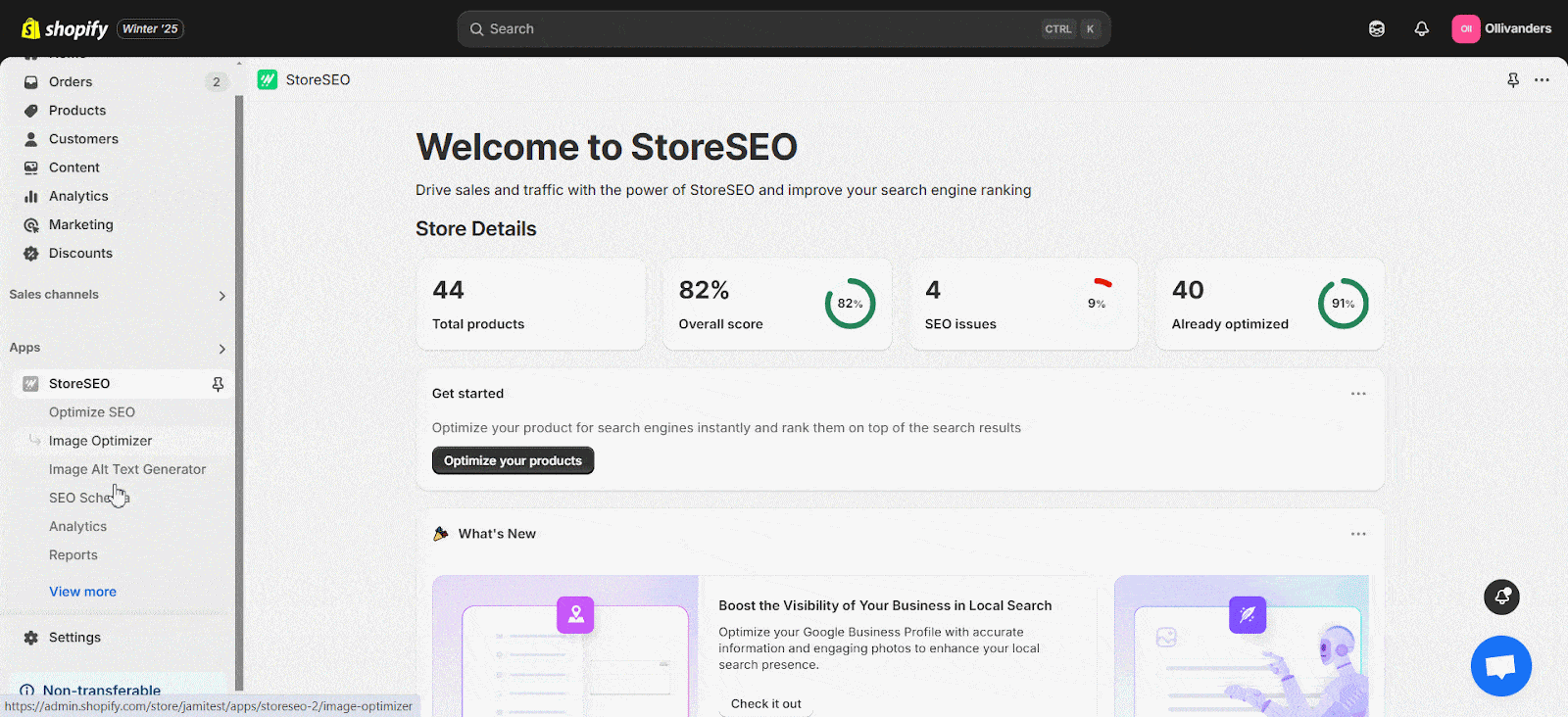The height and width of the screenshot is (717, 1568).
Task: Click the Discounts badge icon
Action: [31, 253]
